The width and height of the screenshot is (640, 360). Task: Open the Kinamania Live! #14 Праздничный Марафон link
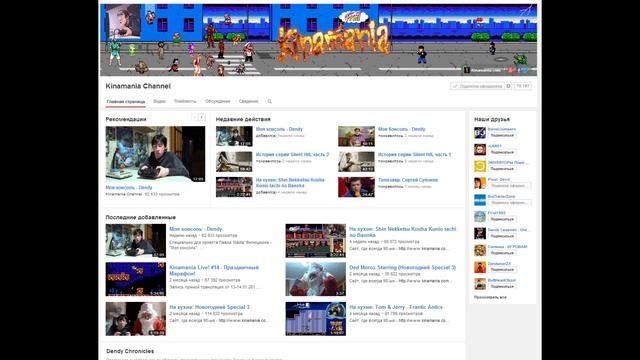pos(214,271)
